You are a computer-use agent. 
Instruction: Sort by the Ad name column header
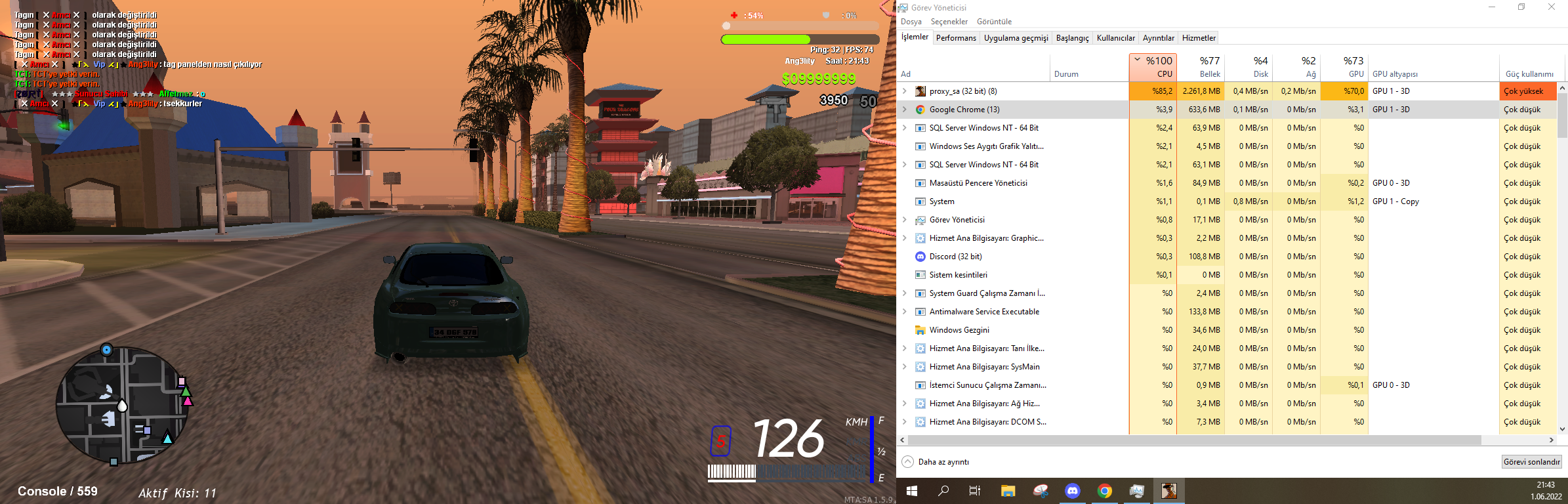click(974, 67)
